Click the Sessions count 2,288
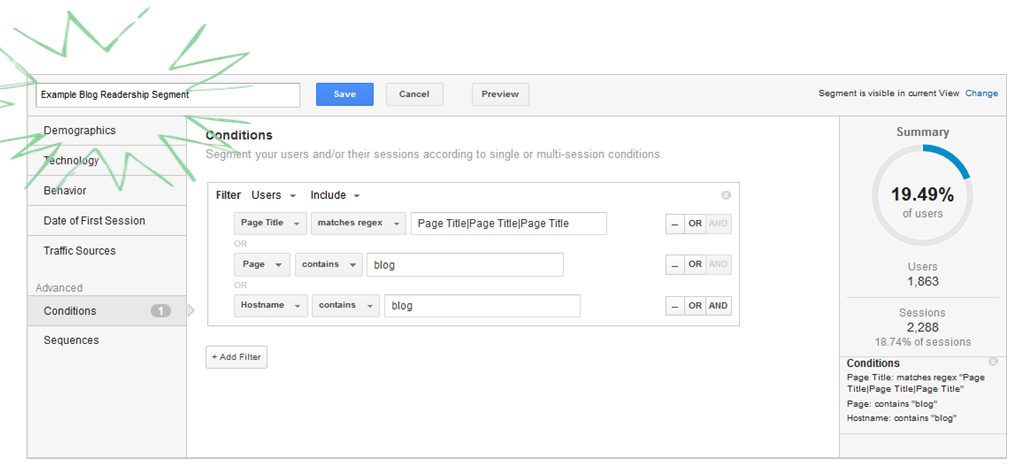Screen dimensions: 1016x466 923,328
